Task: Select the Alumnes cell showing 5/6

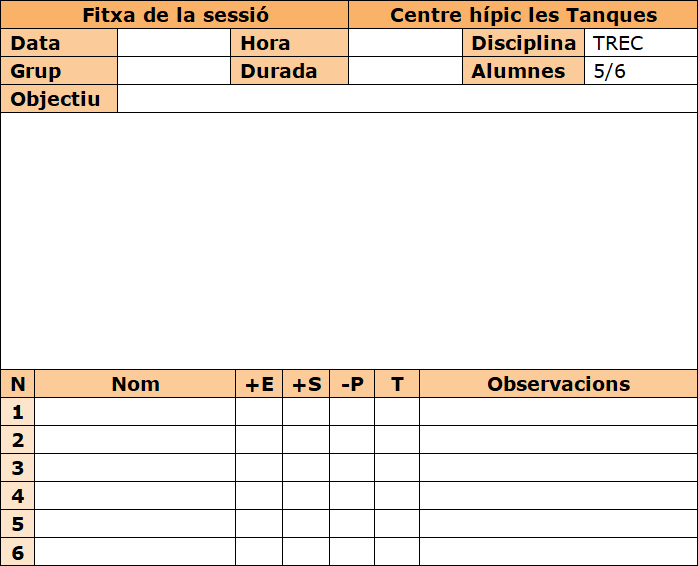Action: [x=640, y=71]
